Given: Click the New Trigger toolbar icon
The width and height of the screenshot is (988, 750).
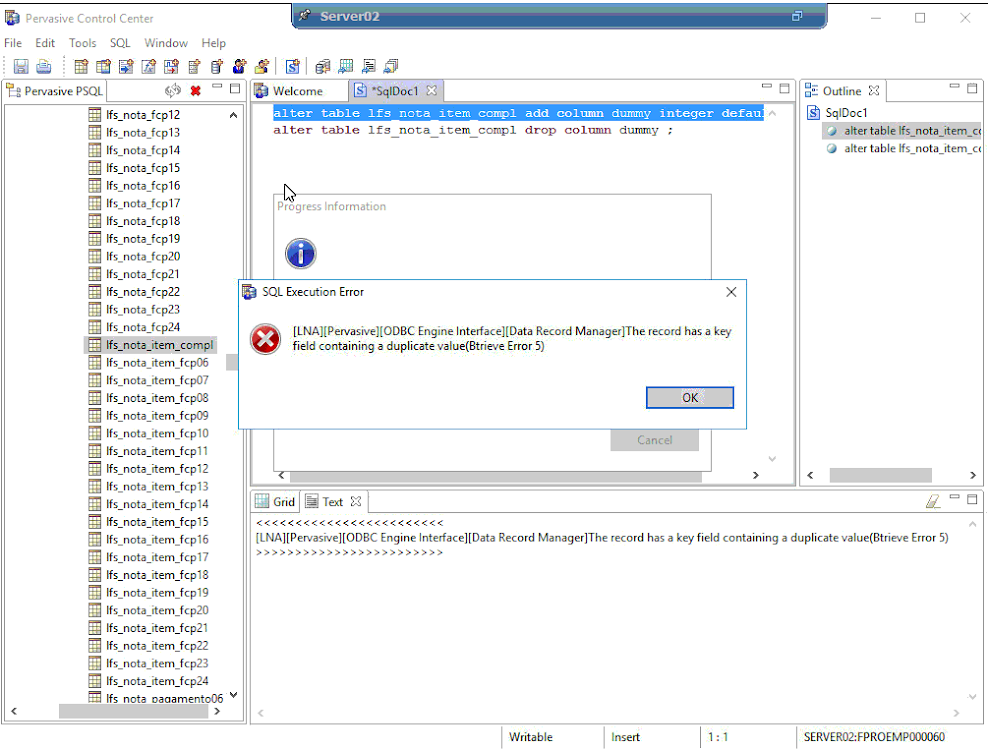Looking at the screenshot, I should coord(171,66).
